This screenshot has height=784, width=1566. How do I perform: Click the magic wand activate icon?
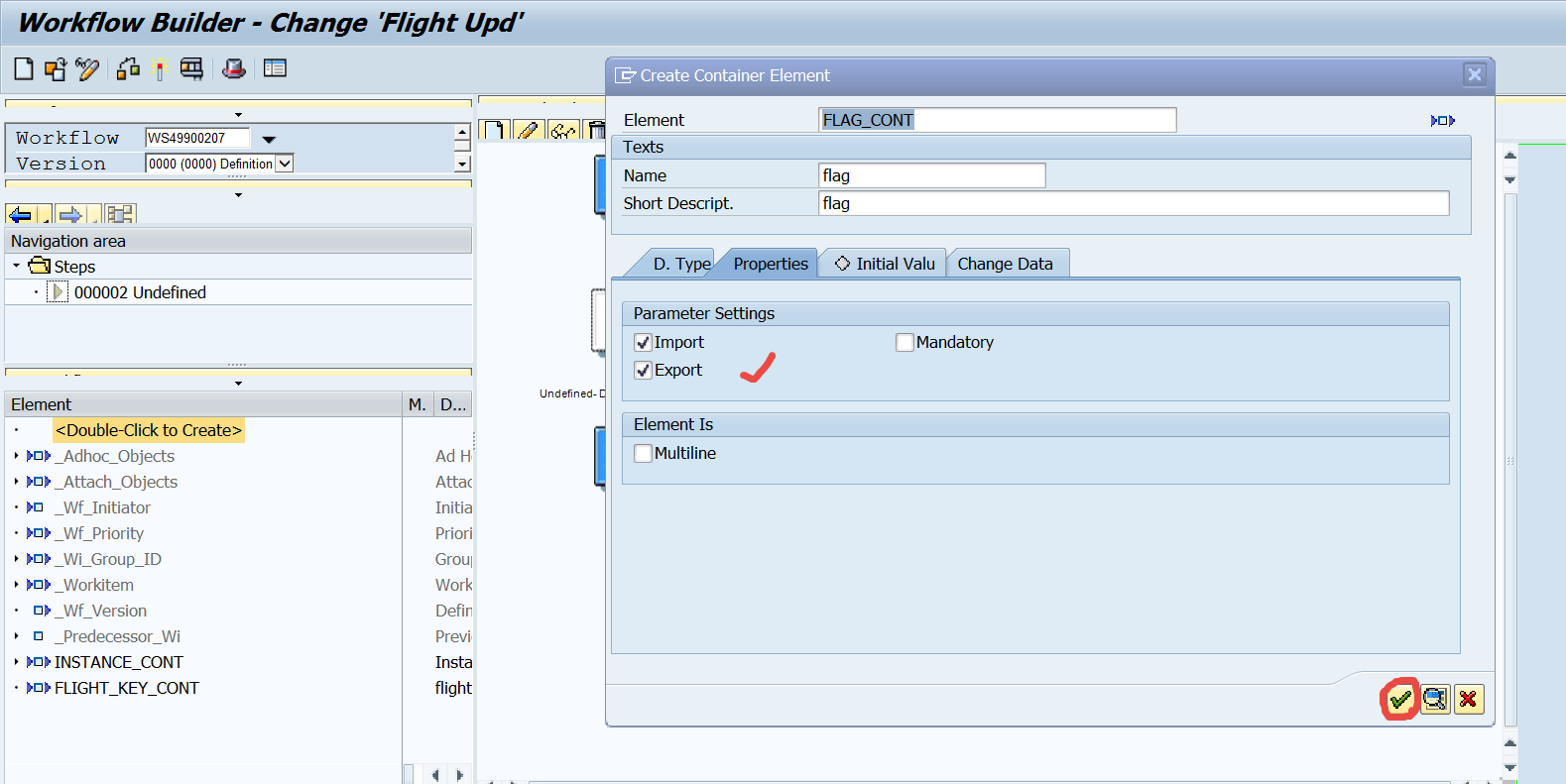160,69
